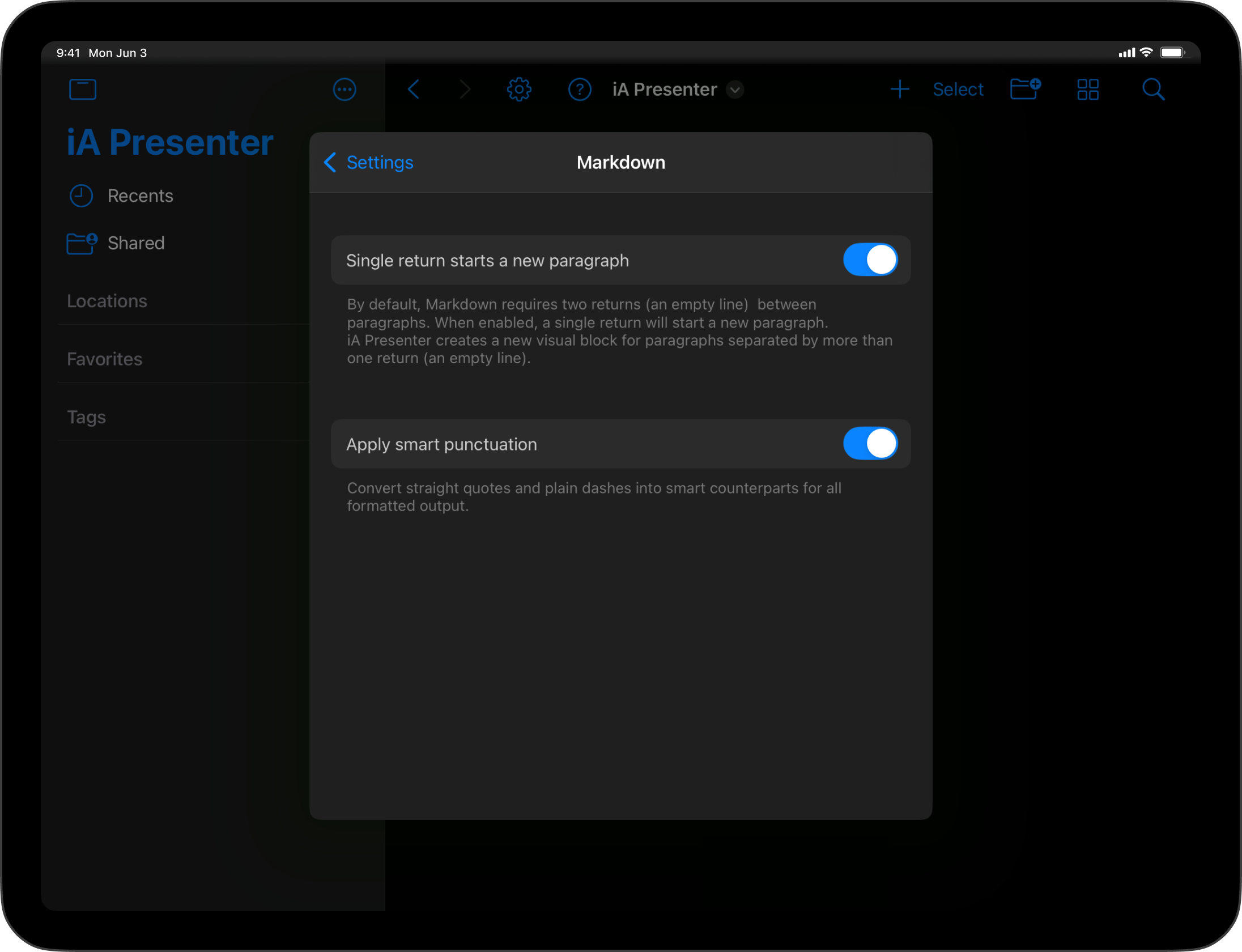Image resolution: width=1242 pixels, height=952 pixels.
Task: Create a new folder via folder-plus icon
Action: (x=1026, y=89)
